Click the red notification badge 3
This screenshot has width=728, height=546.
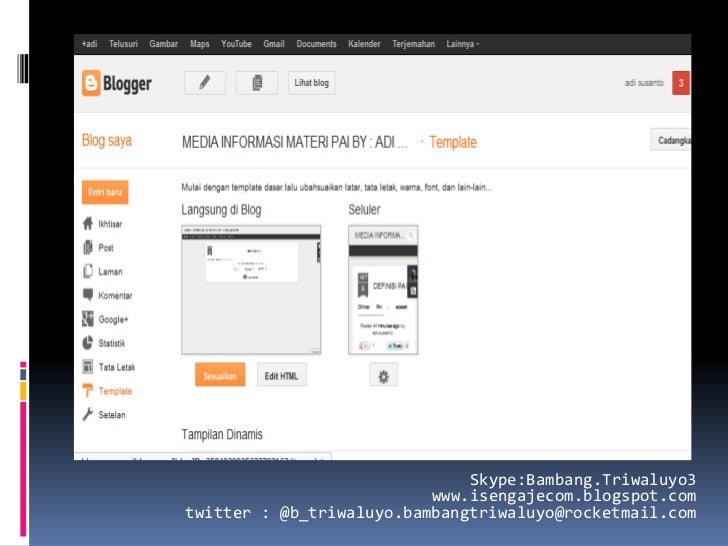coord(681,83)
